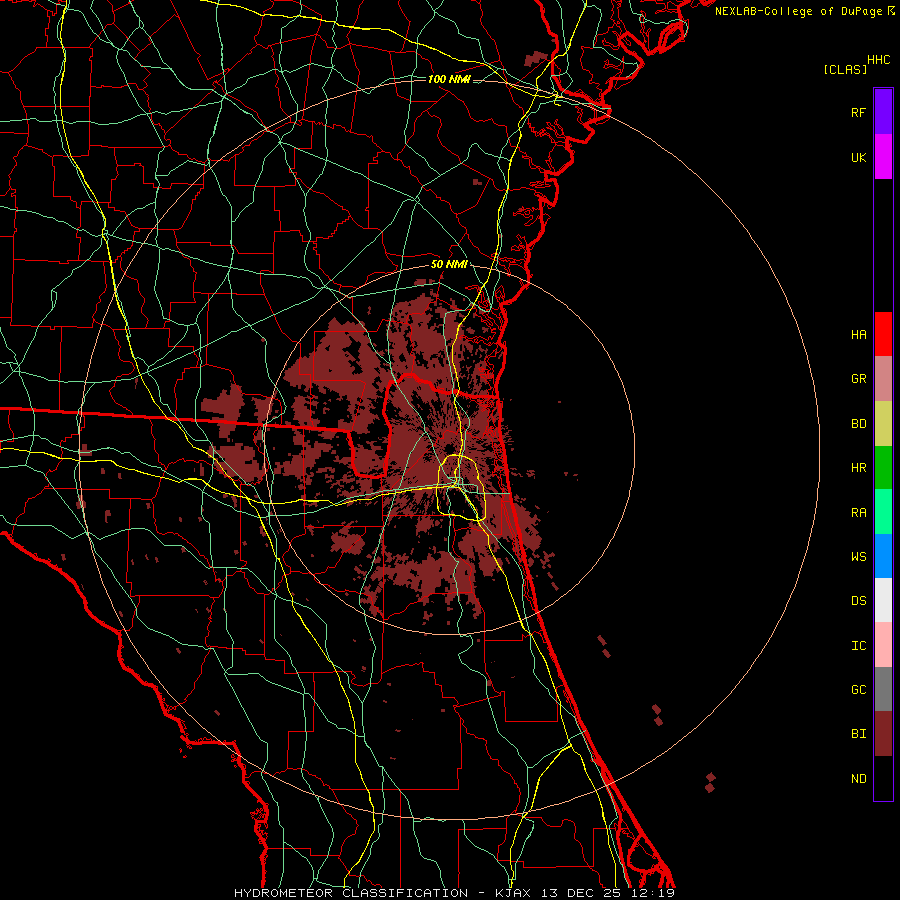Click the 'IC' legend label
Screen dimensions: 900x900
tap(858, 646)
